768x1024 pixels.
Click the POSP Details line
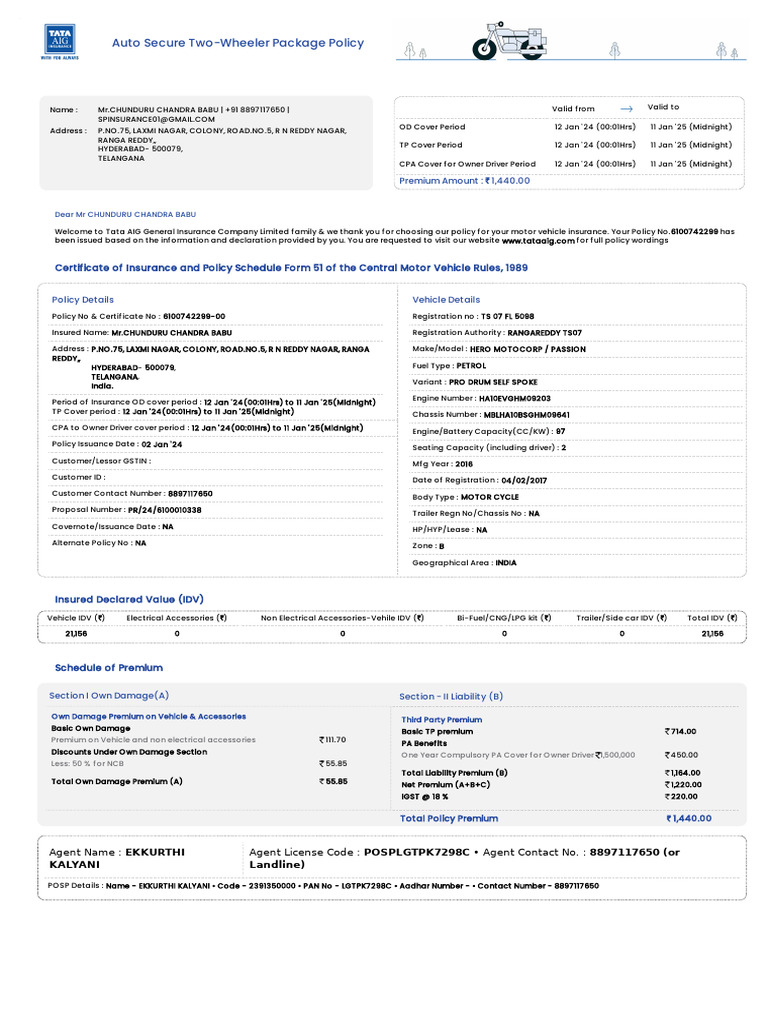click(323, 886)
